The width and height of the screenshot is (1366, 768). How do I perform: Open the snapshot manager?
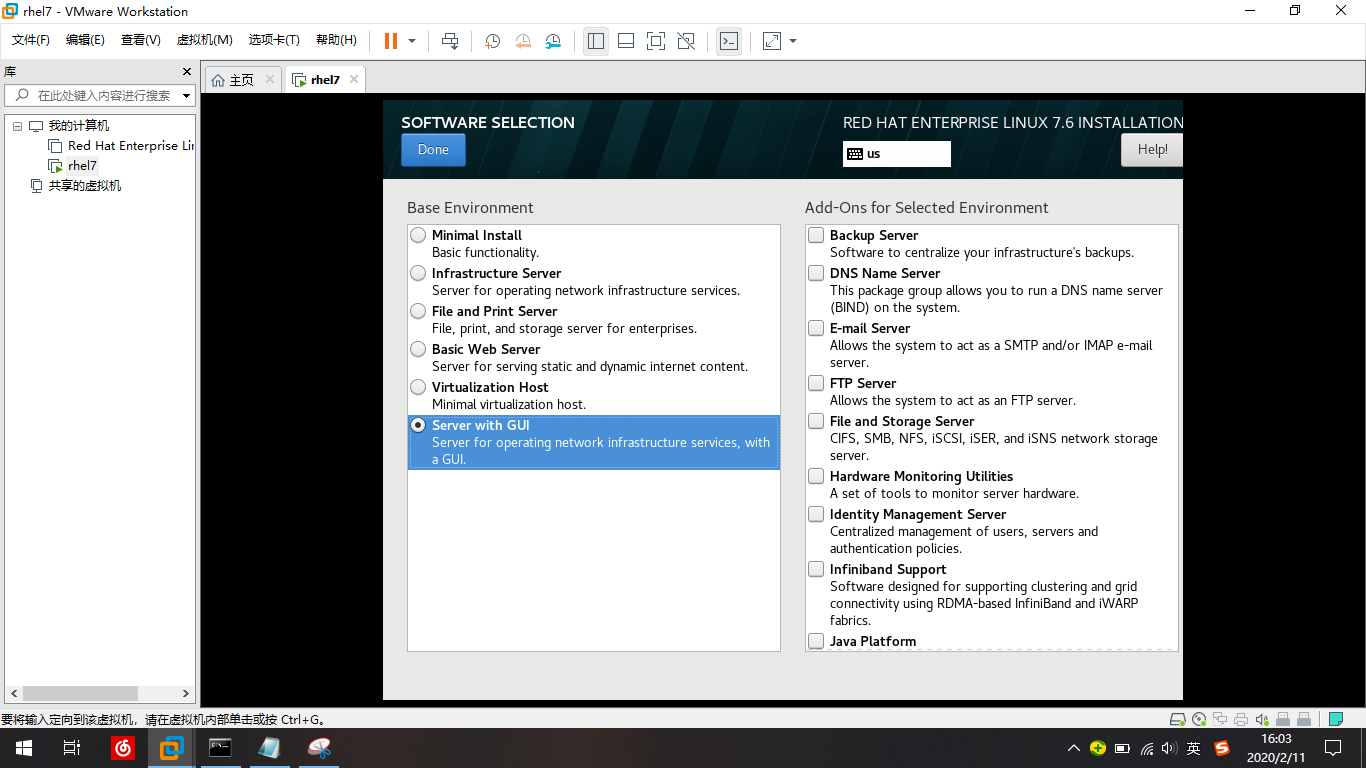click(x=553, y=41)
